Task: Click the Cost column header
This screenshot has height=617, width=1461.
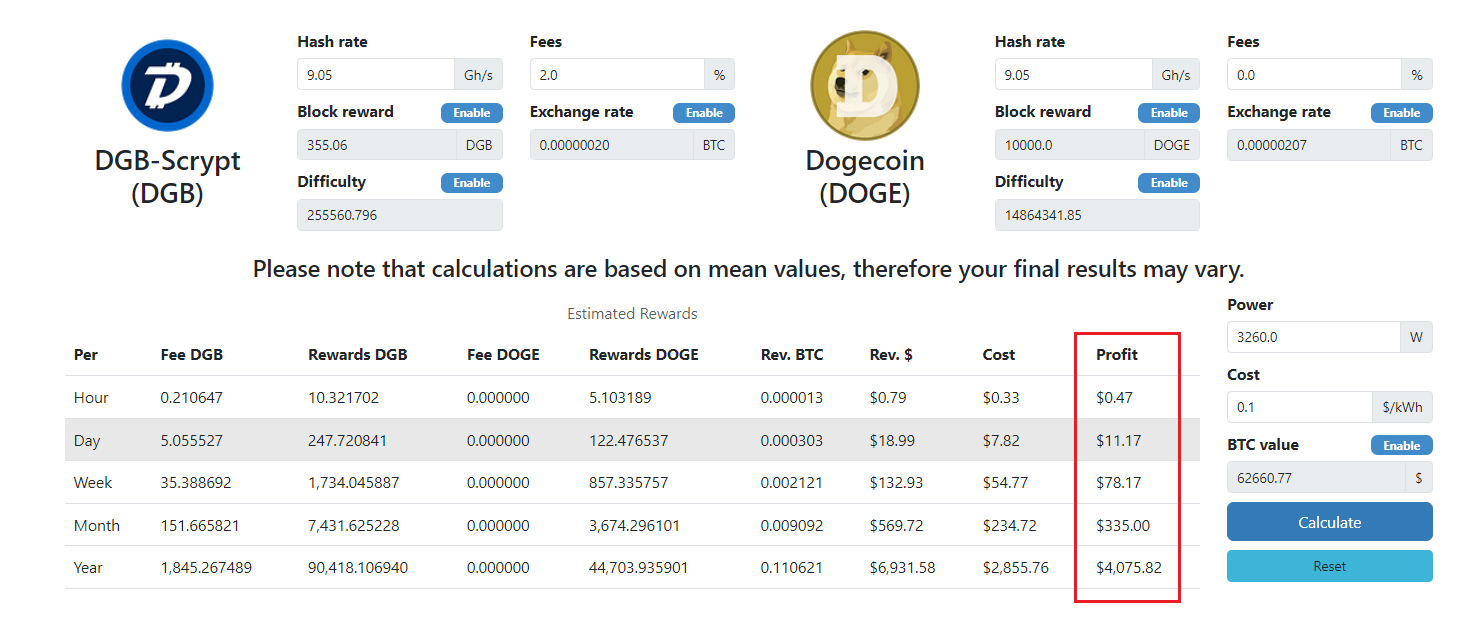Action: pos(999,355)
